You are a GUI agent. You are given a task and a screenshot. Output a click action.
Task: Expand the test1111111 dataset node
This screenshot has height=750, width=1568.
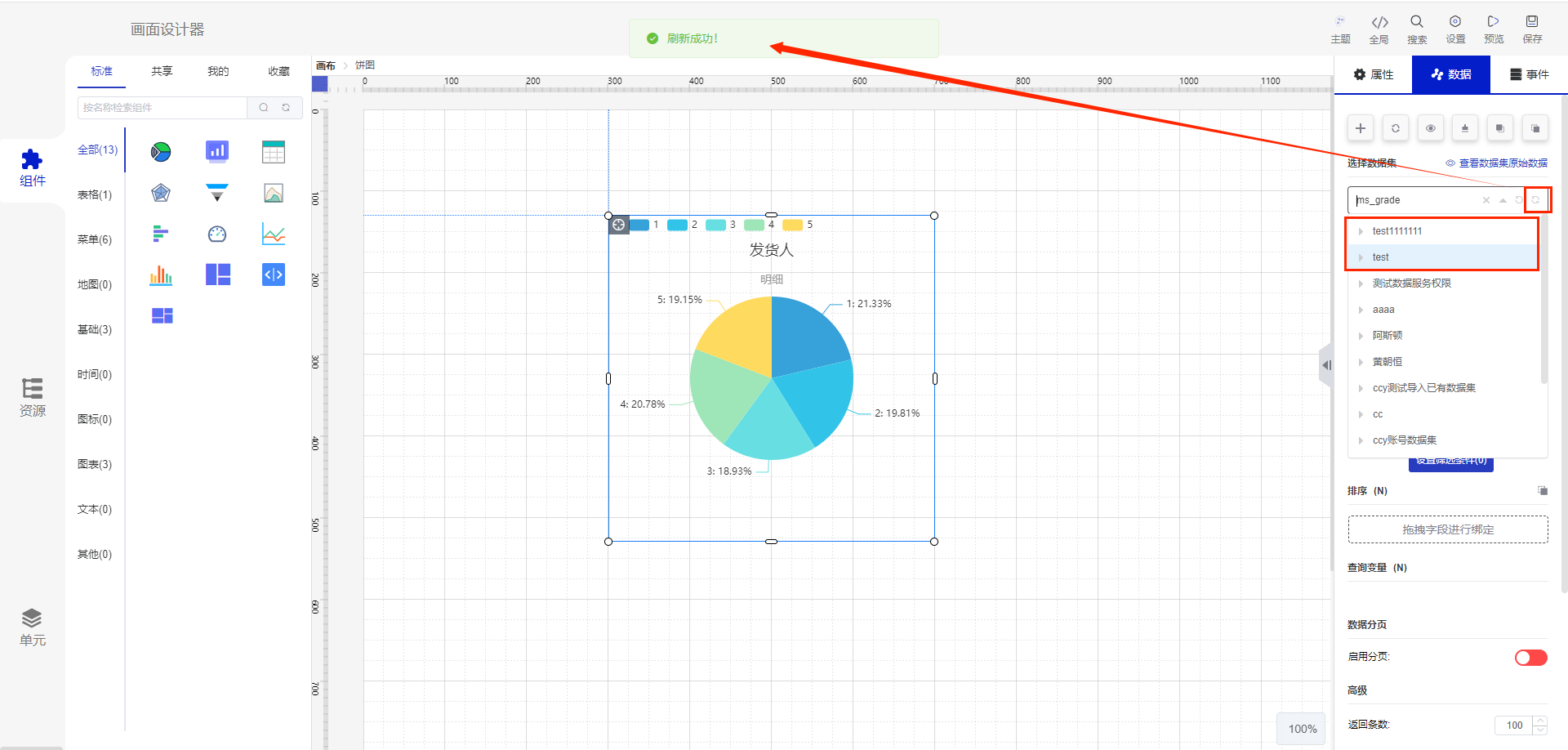point(1361,231)
